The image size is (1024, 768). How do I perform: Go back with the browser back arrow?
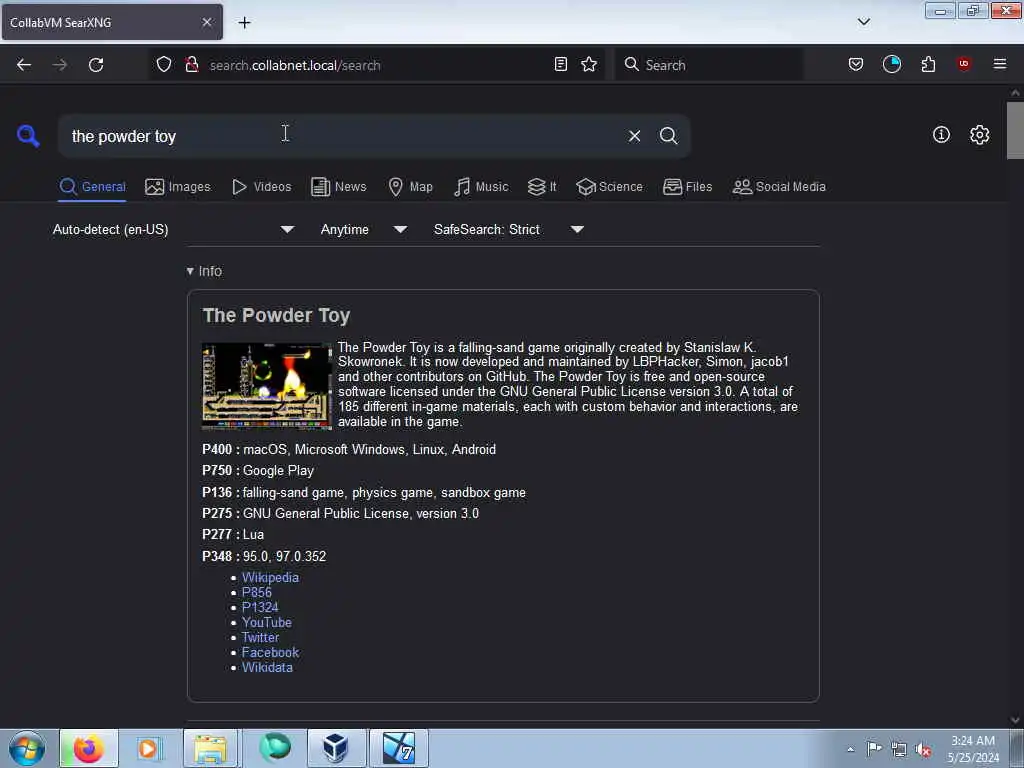24,65
